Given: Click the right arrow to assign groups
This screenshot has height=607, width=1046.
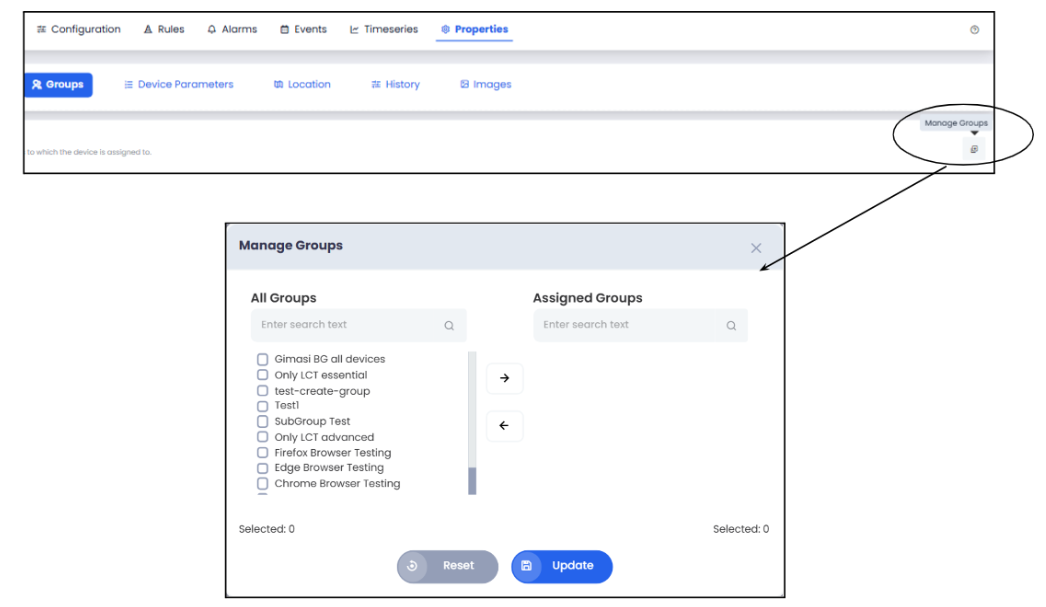Looking at the screenshot, I should point(504,378).
